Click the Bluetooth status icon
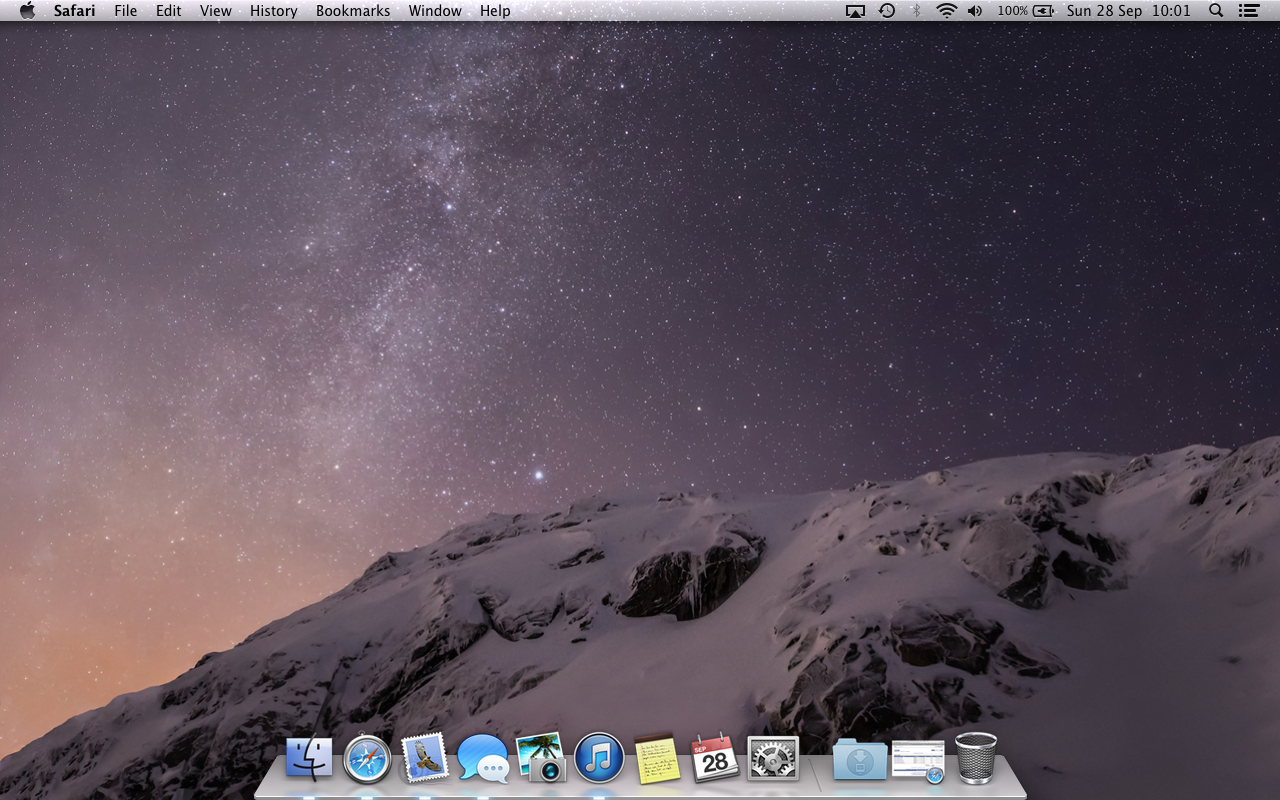 916,11
